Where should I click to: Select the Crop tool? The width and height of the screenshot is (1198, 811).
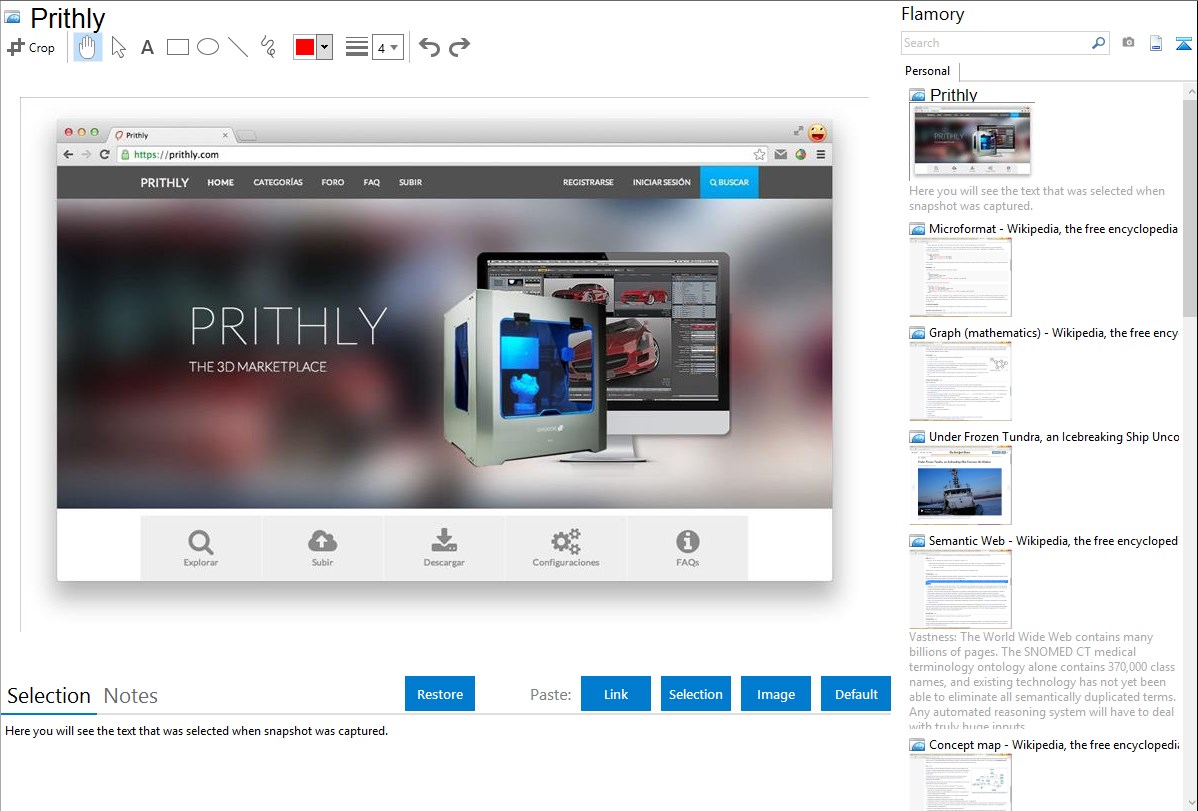coord(31,47)
